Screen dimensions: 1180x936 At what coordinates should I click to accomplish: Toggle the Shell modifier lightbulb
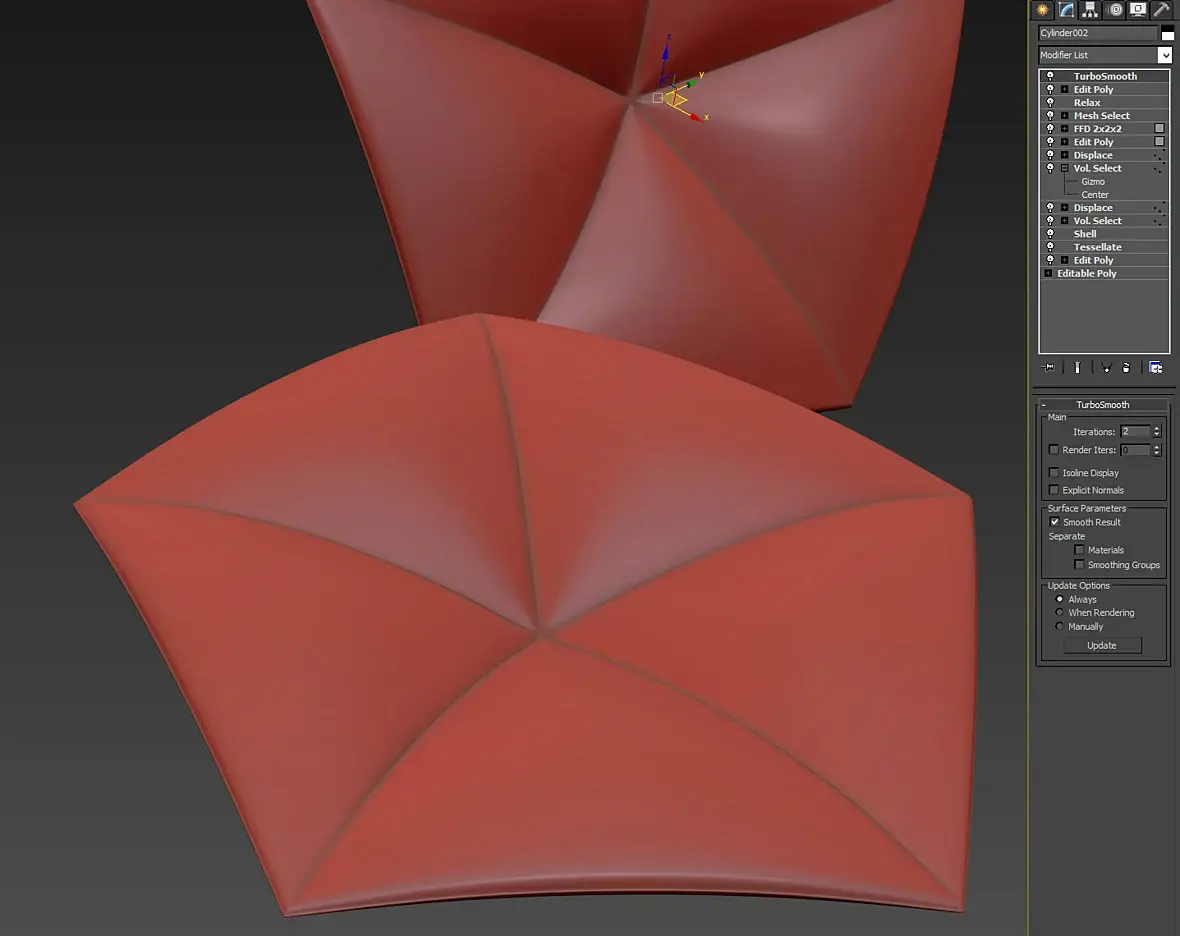(1051, 233)
